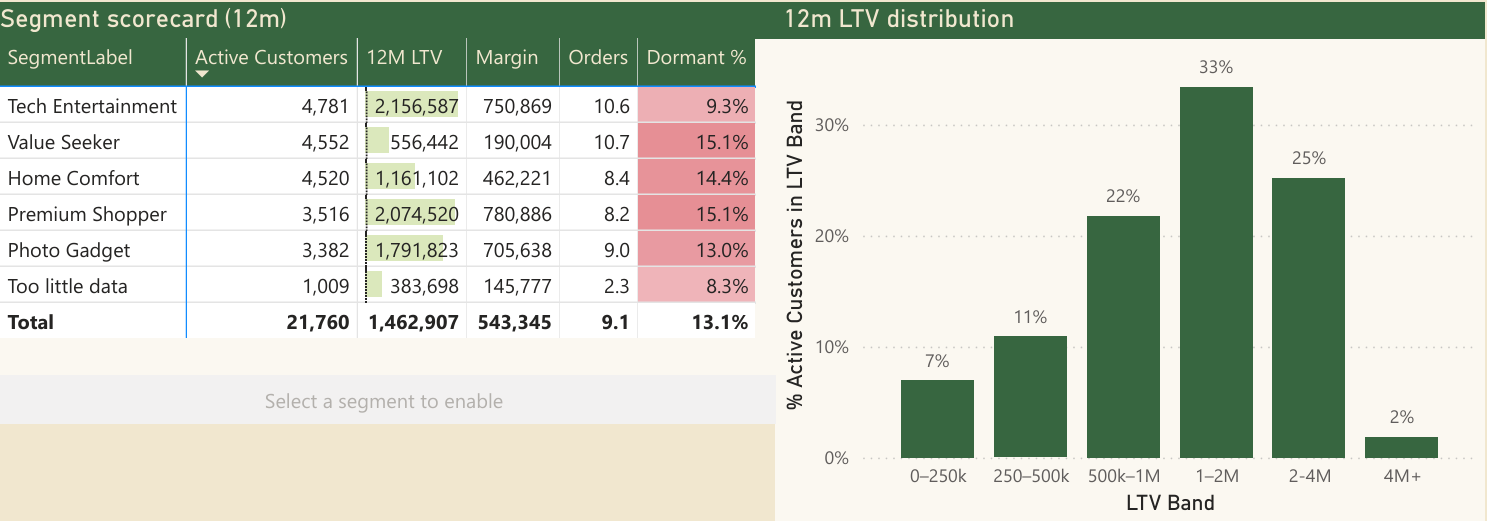Click Tech Entertainment's 12M LTV data bar

413,106
